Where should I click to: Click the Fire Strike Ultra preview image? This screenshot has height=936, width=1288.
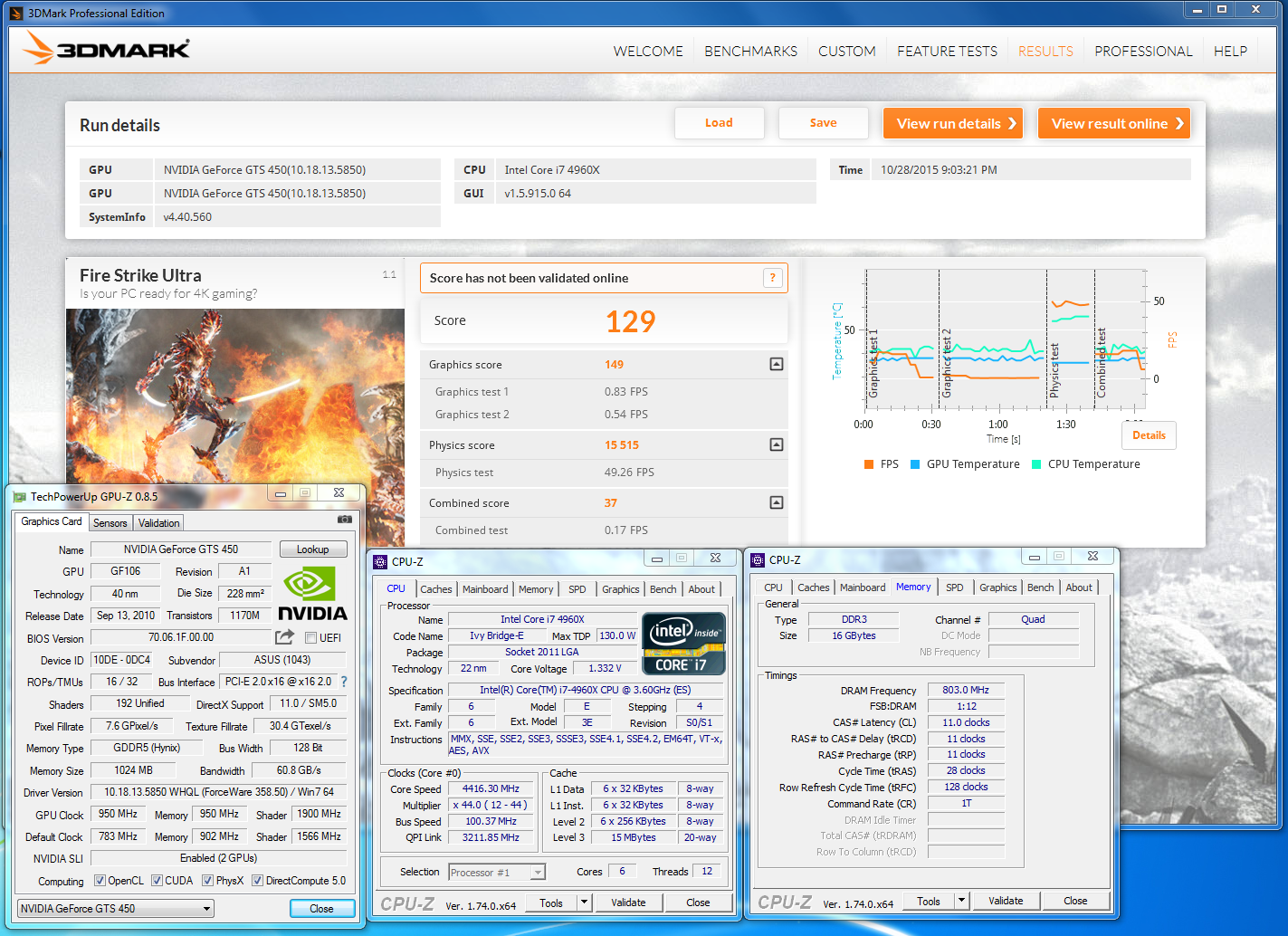tap(235, 396)
